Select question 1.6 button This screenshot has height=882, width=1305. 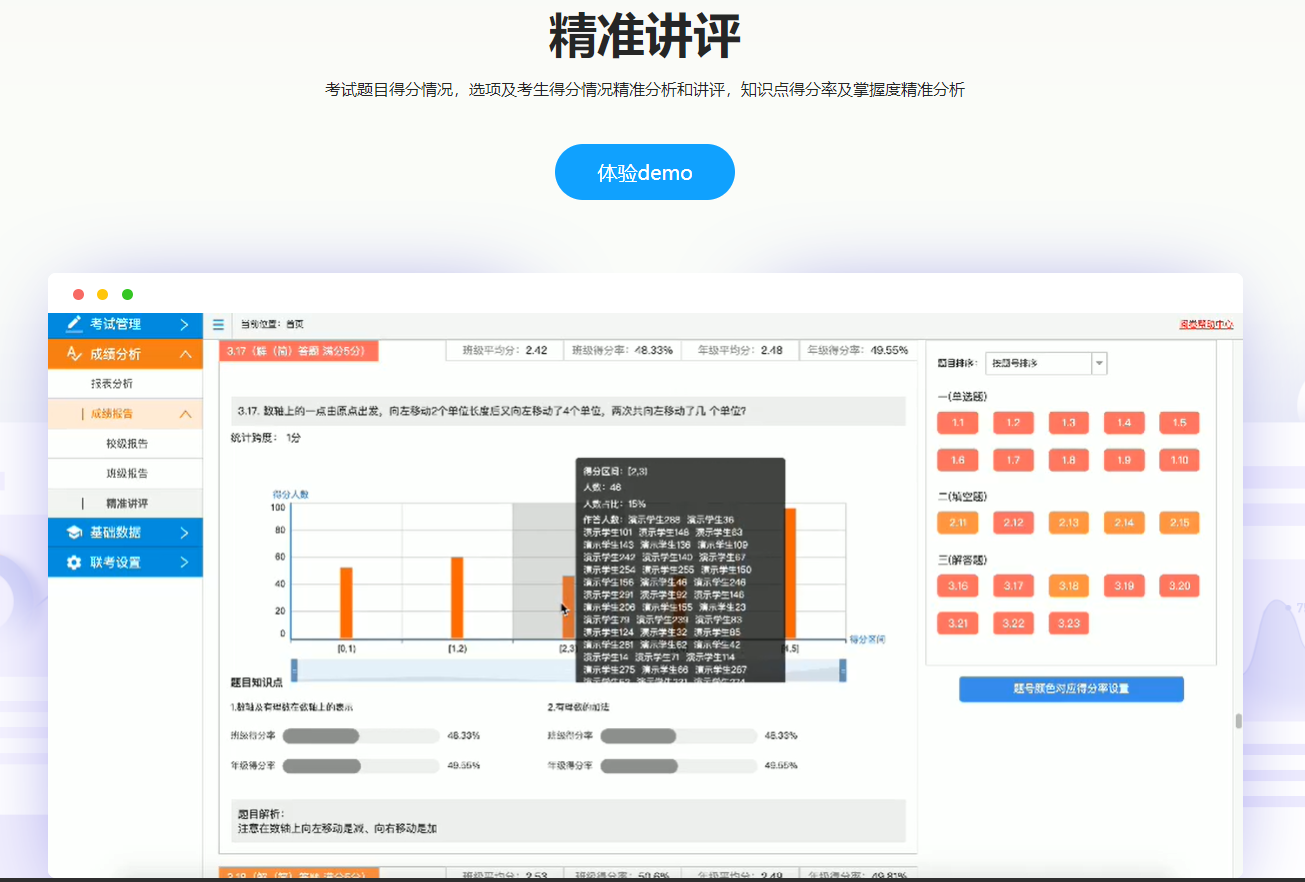click(957, 460)
